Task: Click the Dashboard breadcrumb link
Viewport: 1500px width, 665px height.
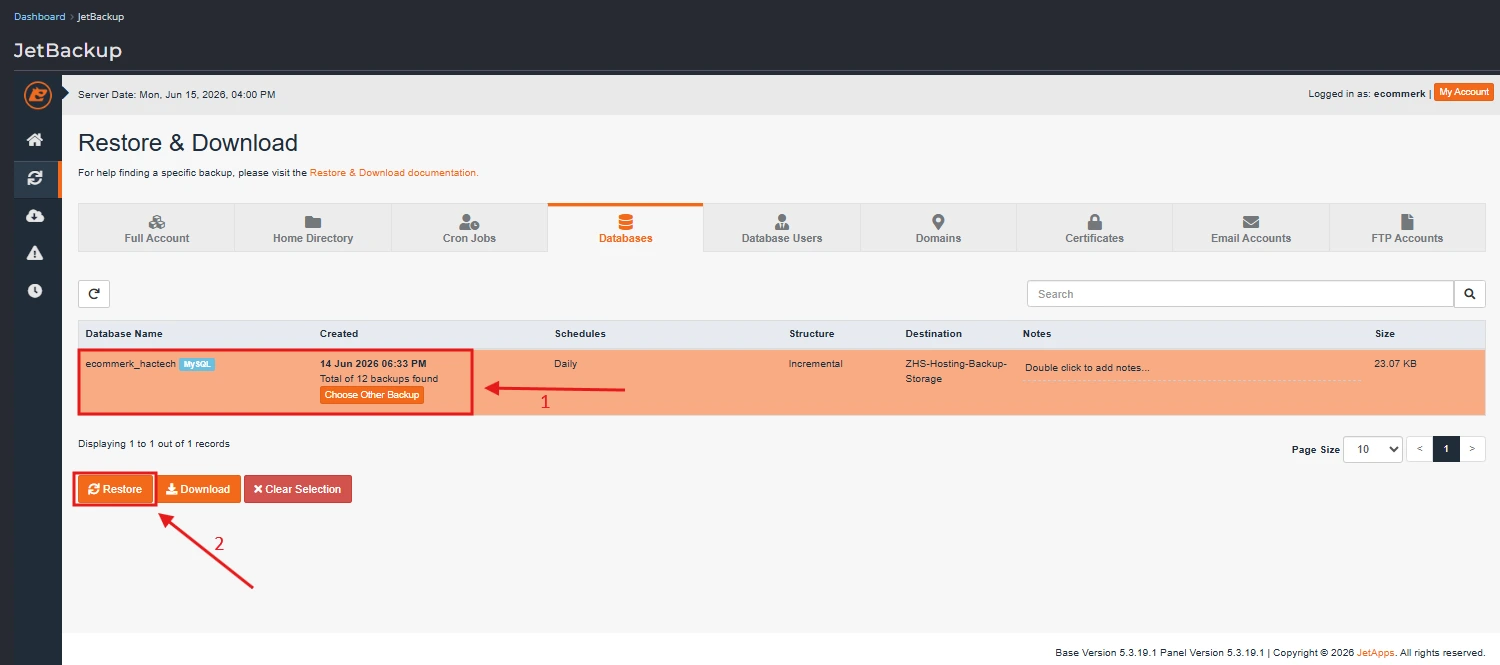Action: pyautogui.click(x=39, y=17)
